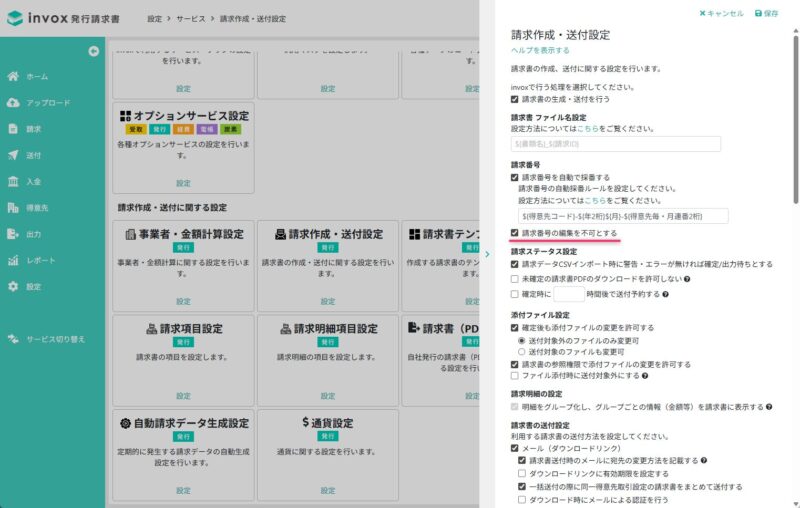This screenshot has width=800, height=508.
Task: Enable 未確定の請求書PDFのダウンロードを許可しない
Action: [514, 279]
